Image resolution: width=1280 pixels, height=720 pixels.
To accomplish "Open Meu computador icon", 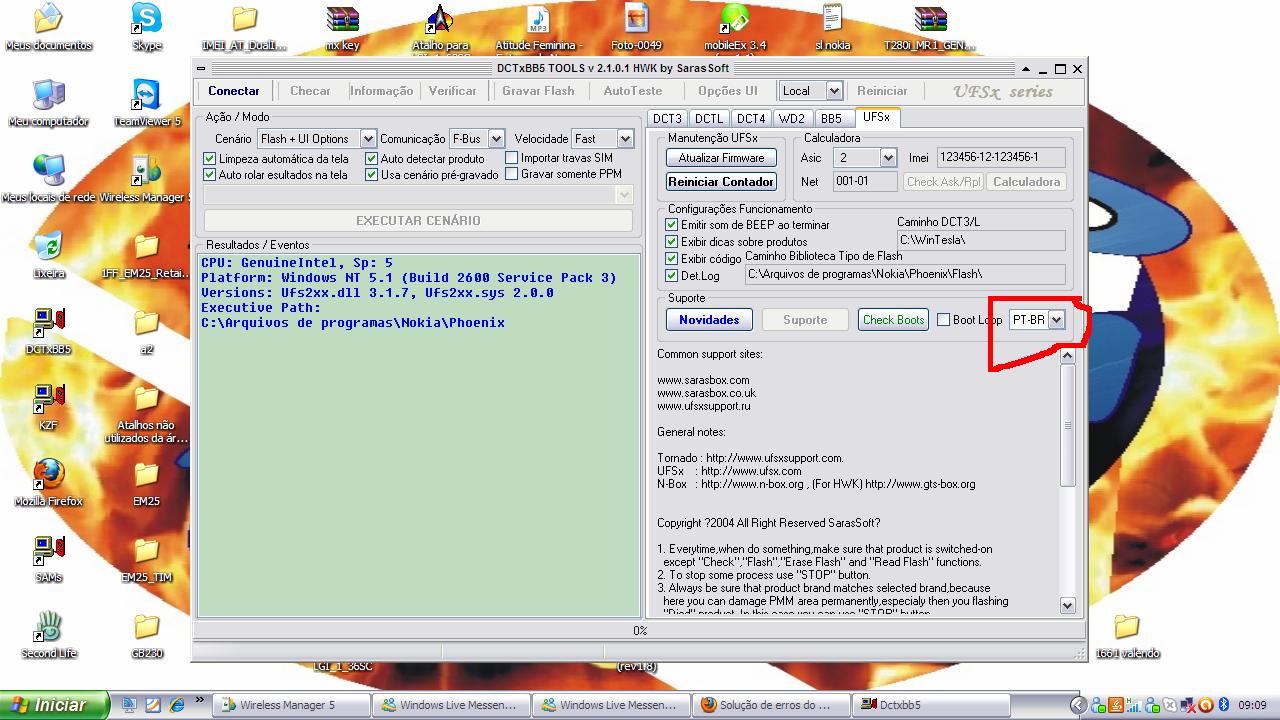I will (48, 102).
